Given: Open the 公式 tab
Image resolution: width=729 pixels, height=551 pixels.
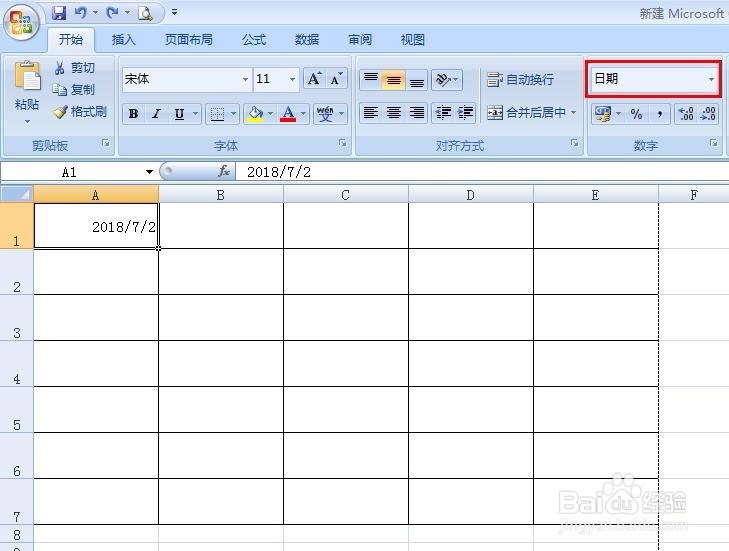Looking at the screenshot, I should coord(254,40).
